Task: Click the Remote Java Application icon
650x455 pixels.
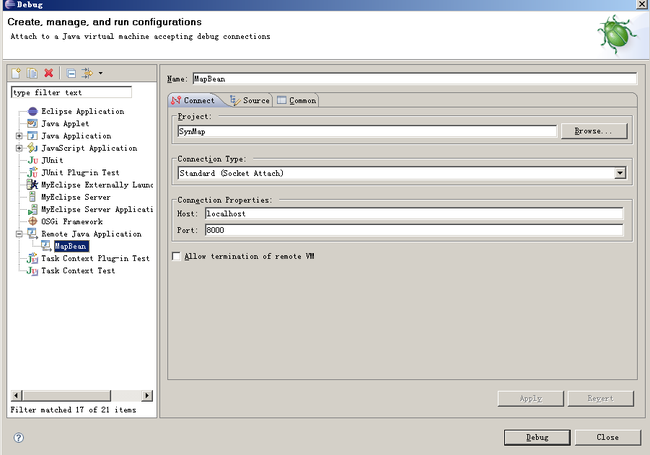Action: click(32, 234)
